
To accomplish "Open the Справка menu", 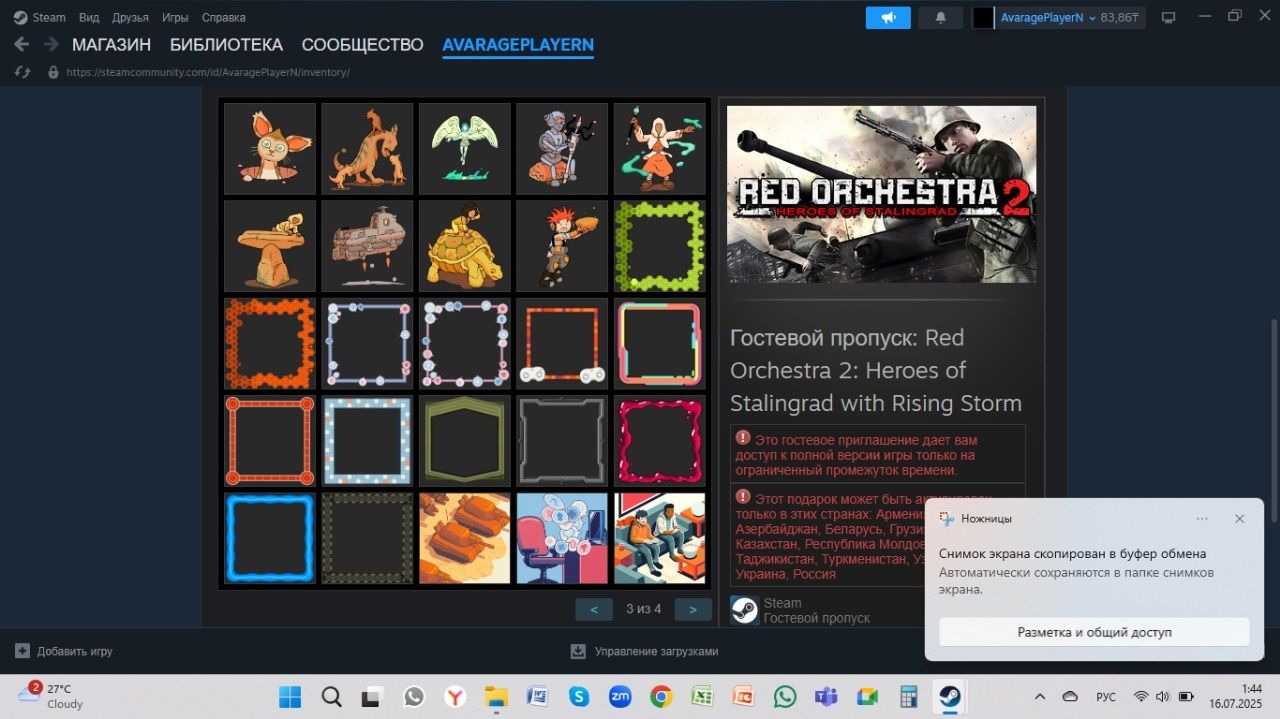I will click(x=223, y=17).
